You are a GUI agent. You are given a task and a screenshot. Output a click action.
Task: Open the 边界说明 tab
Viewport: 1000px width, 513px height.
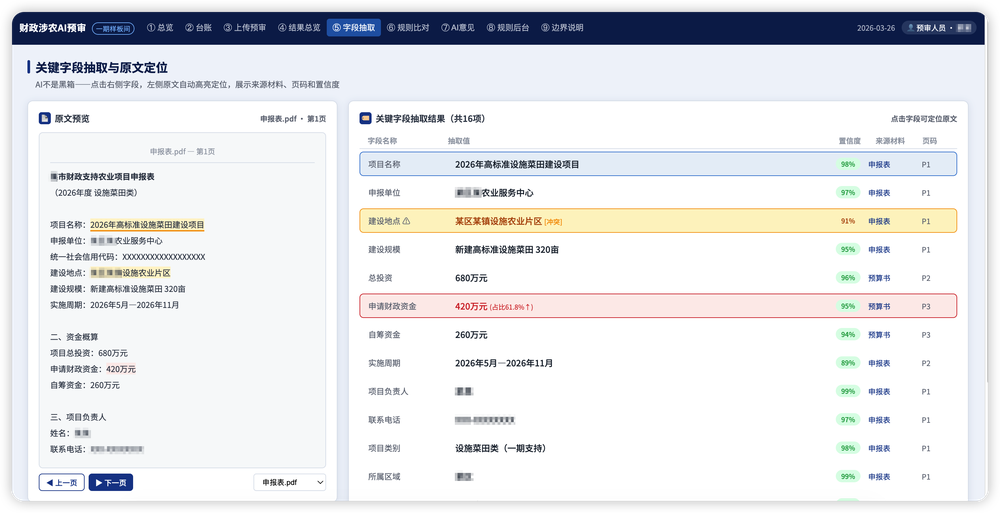(x=562, y=27)
